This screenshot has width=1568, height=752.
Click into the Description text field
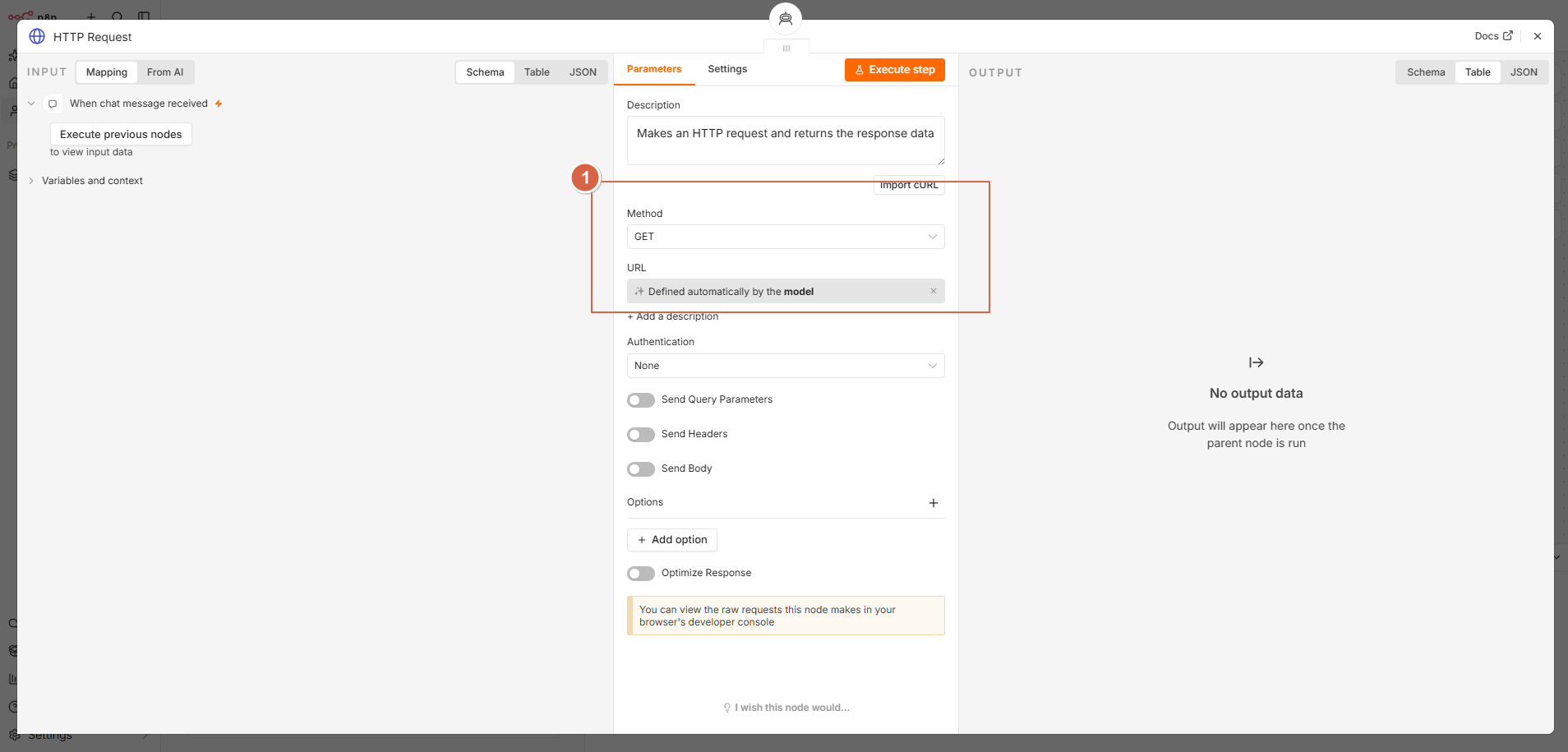click(x=786, y=141)
